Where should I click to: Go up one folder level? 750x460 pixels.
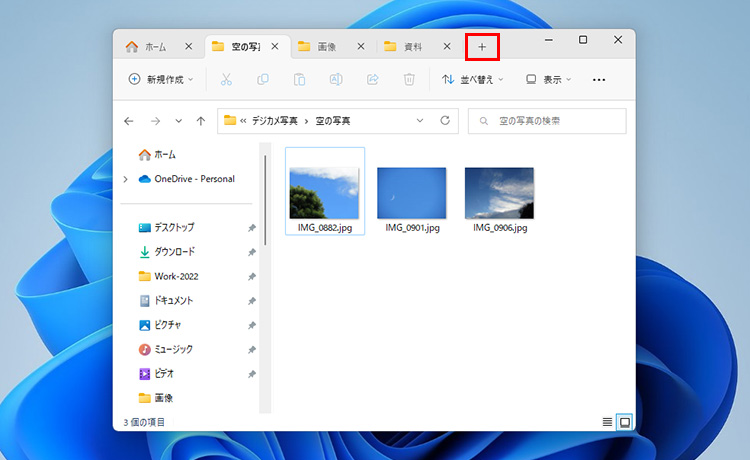click(201, 121)
